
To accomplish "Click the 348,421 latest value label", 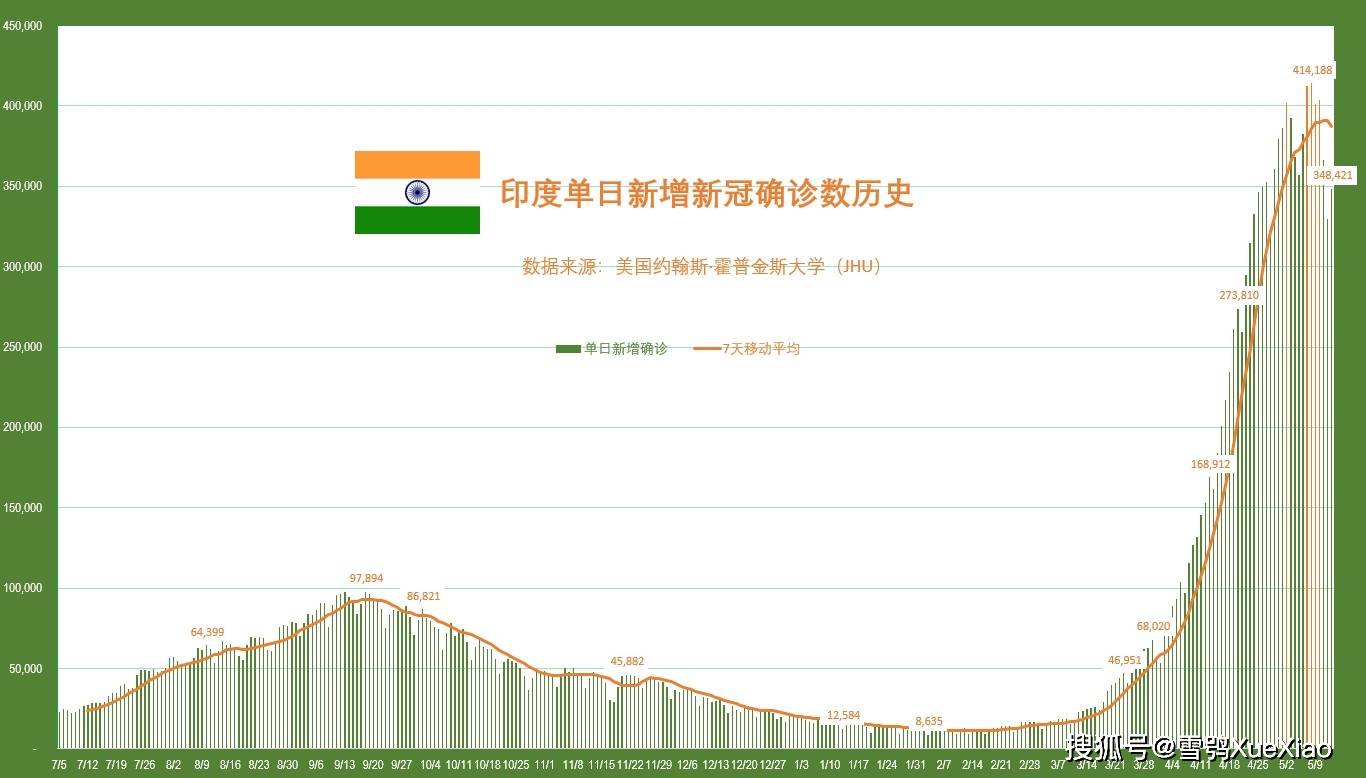I will pos(1332,175).
